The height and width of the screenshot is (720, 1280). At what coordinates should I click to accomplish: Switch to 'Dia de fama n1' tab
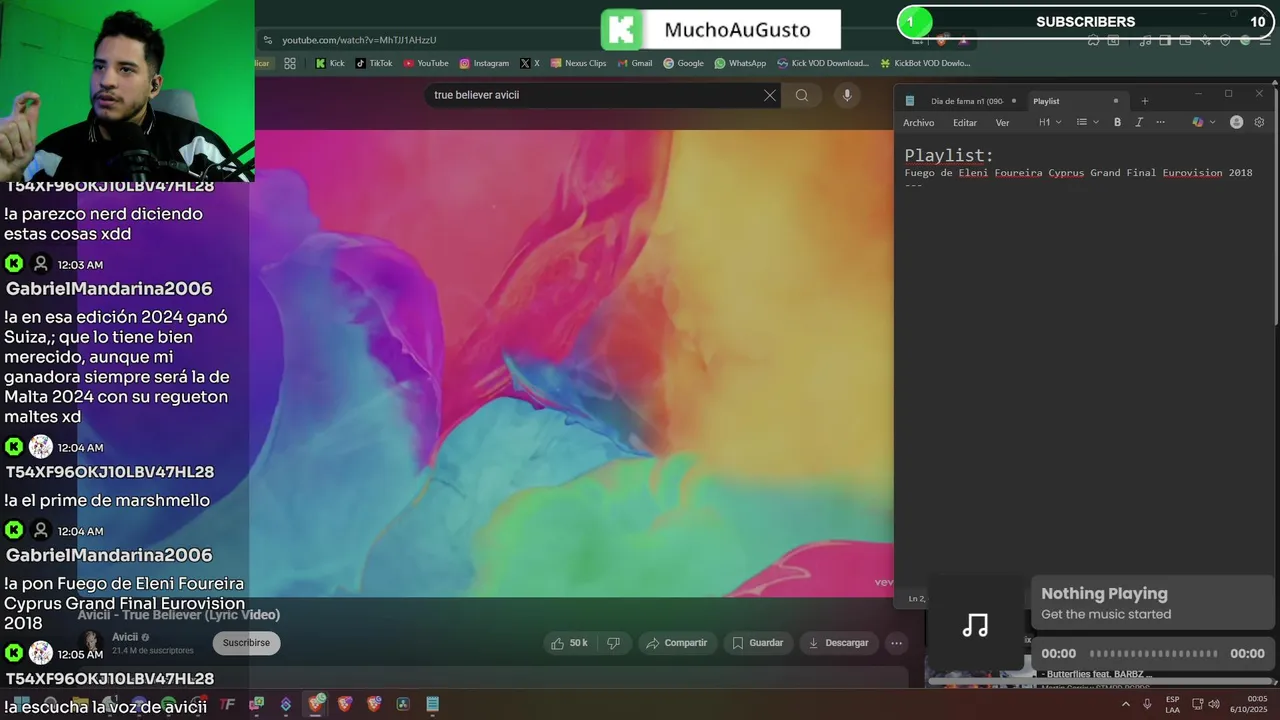(x=964, y=101)
